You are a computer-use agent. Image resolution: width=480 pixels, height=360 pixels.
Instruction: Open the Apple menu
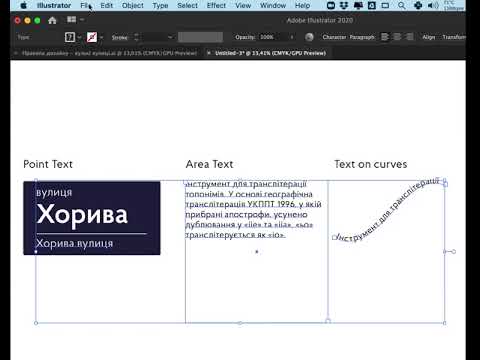coord(23,6)
